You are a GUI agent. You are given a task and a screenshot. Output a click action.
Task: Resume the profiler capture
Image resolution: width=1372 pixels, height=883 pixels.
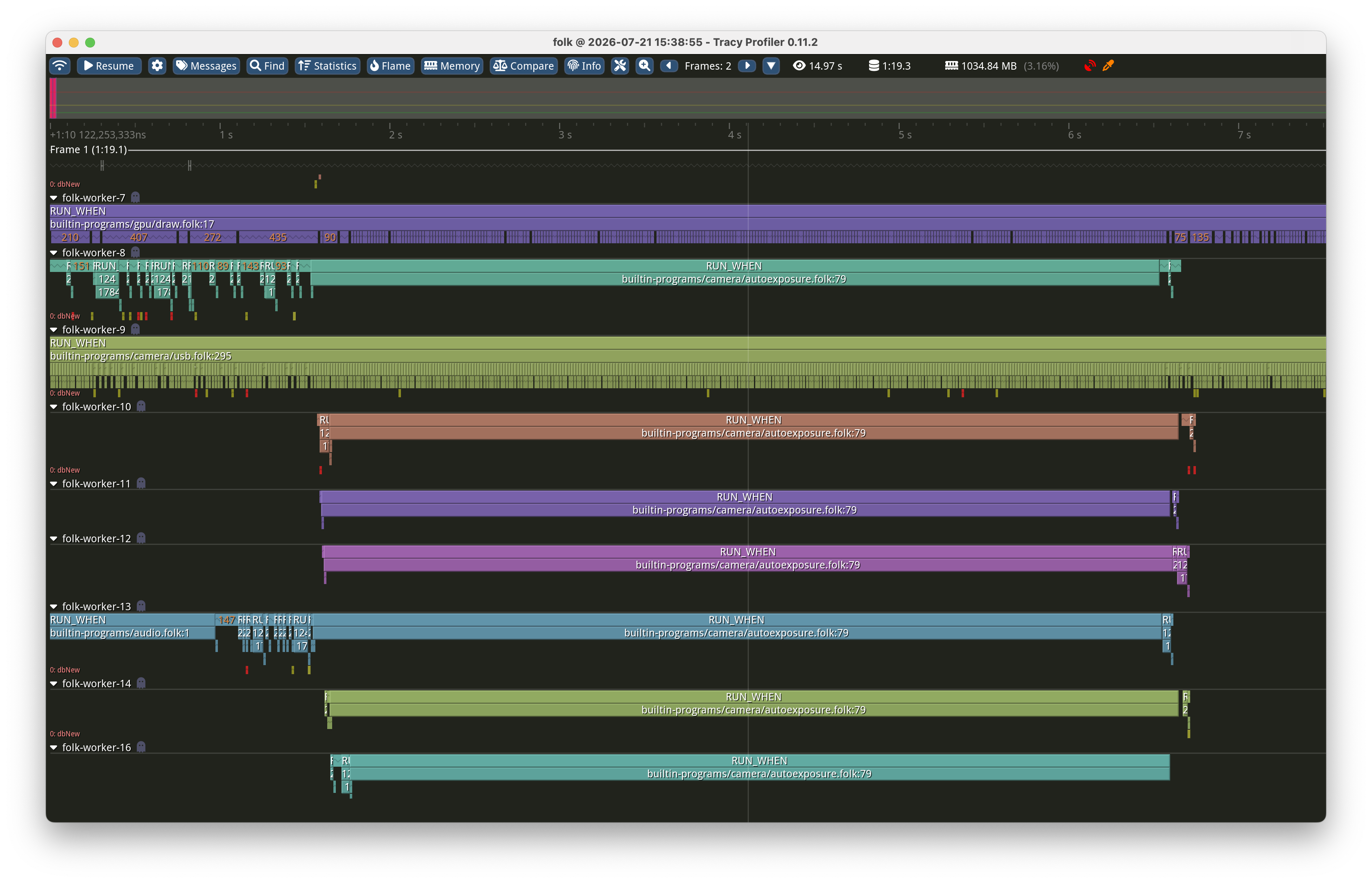pos(109,66)
